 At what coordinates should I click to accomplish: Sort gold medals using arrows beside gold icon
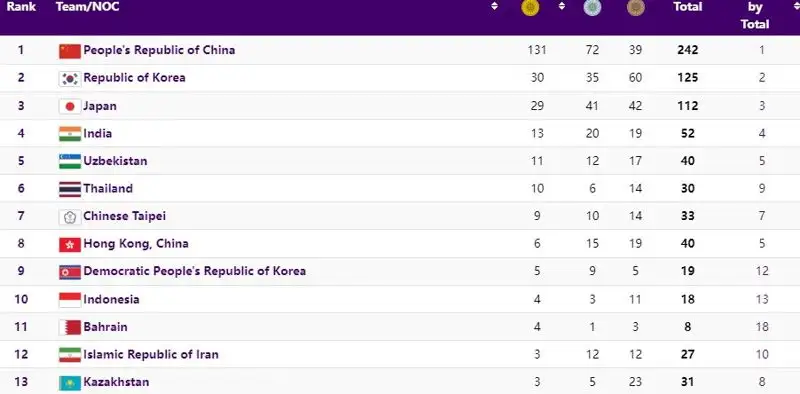click(x=562, y=7)
